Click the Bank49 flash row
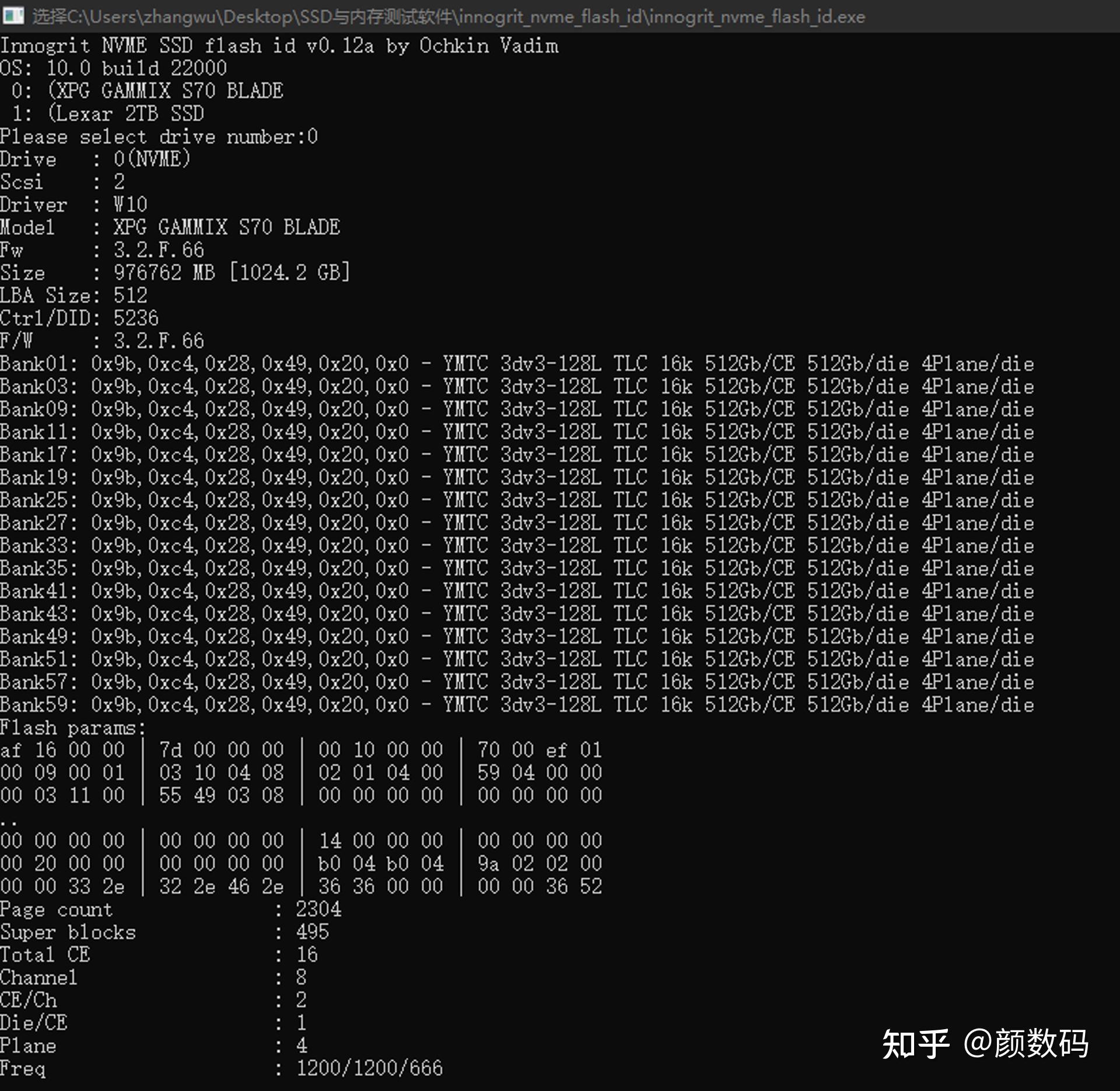The width and height of the screenshot is (1120, 1091). pyautogui.click(x=517, y=637)
